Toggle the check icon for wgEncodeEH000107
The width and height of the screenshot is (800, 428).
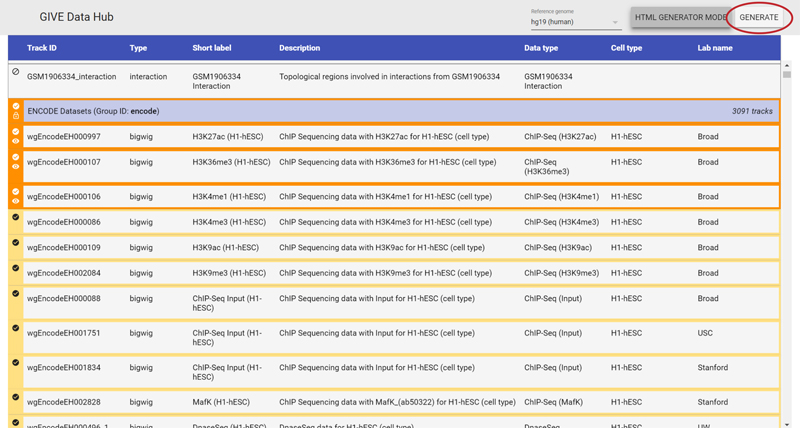tap(16, 157)
